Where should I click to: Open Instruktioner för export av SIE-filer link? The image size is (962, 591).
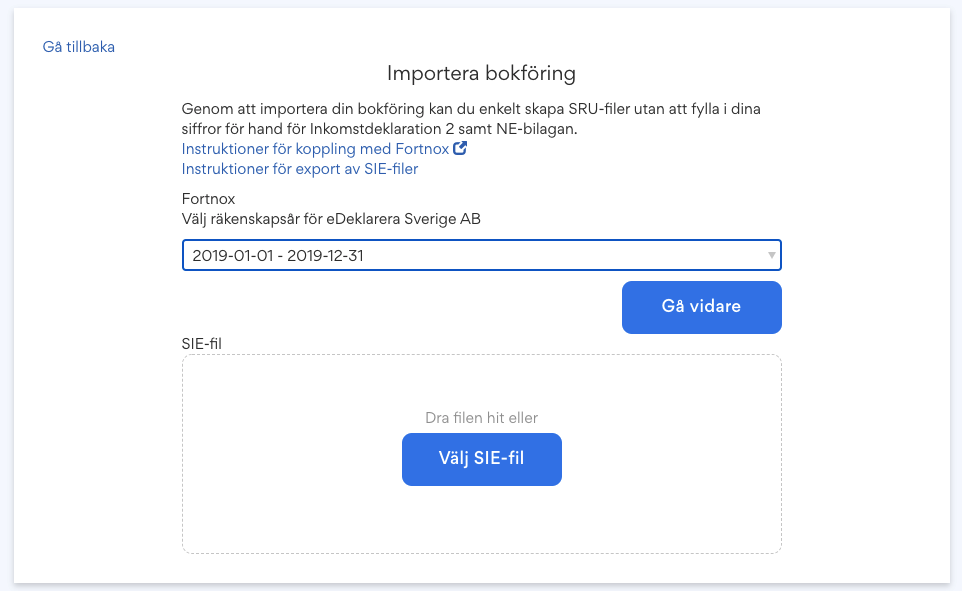[x=300, y=169]
